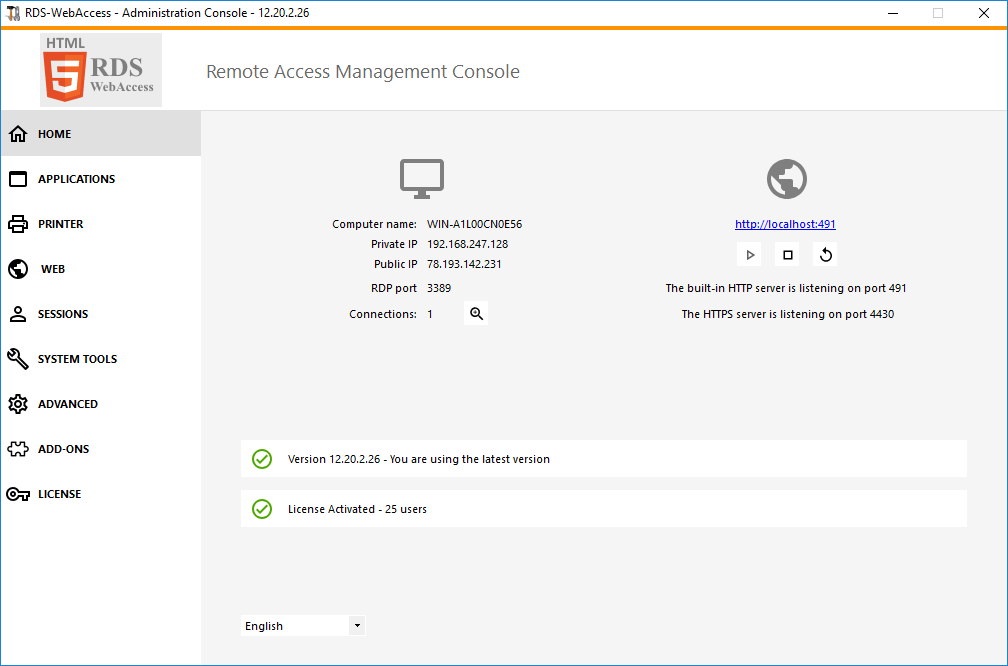Go to the ADD-ONS section label
1008x666 pixels.
pos(64,449)
